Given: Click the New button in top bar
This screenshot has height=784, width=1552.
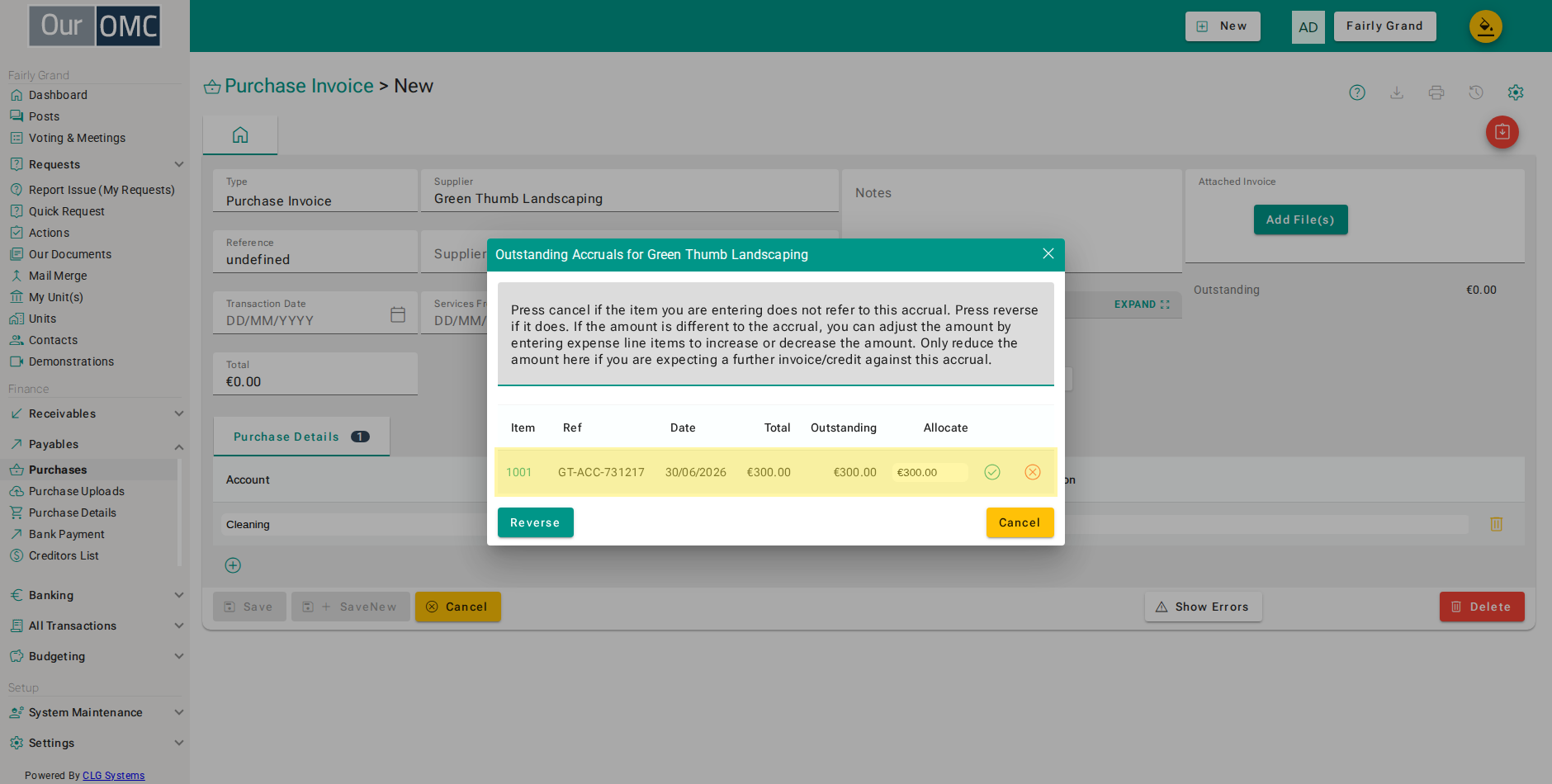Looking at the screenshot, I should 1223,26.
